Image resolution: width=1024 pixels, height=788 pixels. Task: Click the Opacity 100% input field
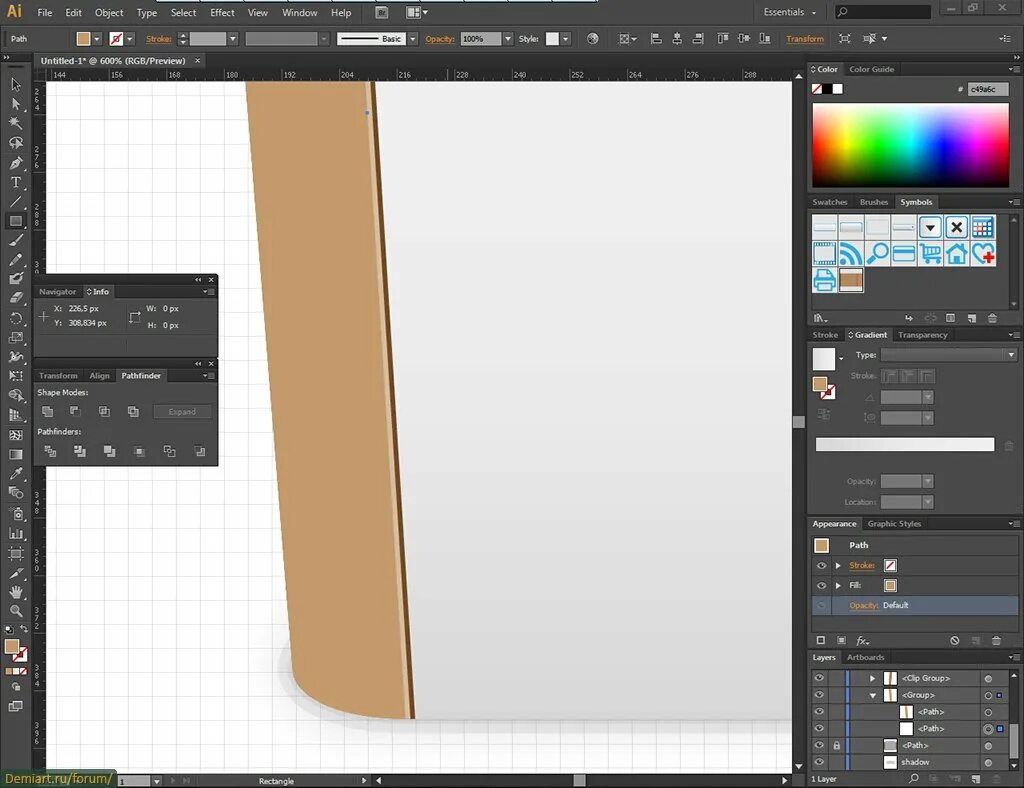click(481, 39)
